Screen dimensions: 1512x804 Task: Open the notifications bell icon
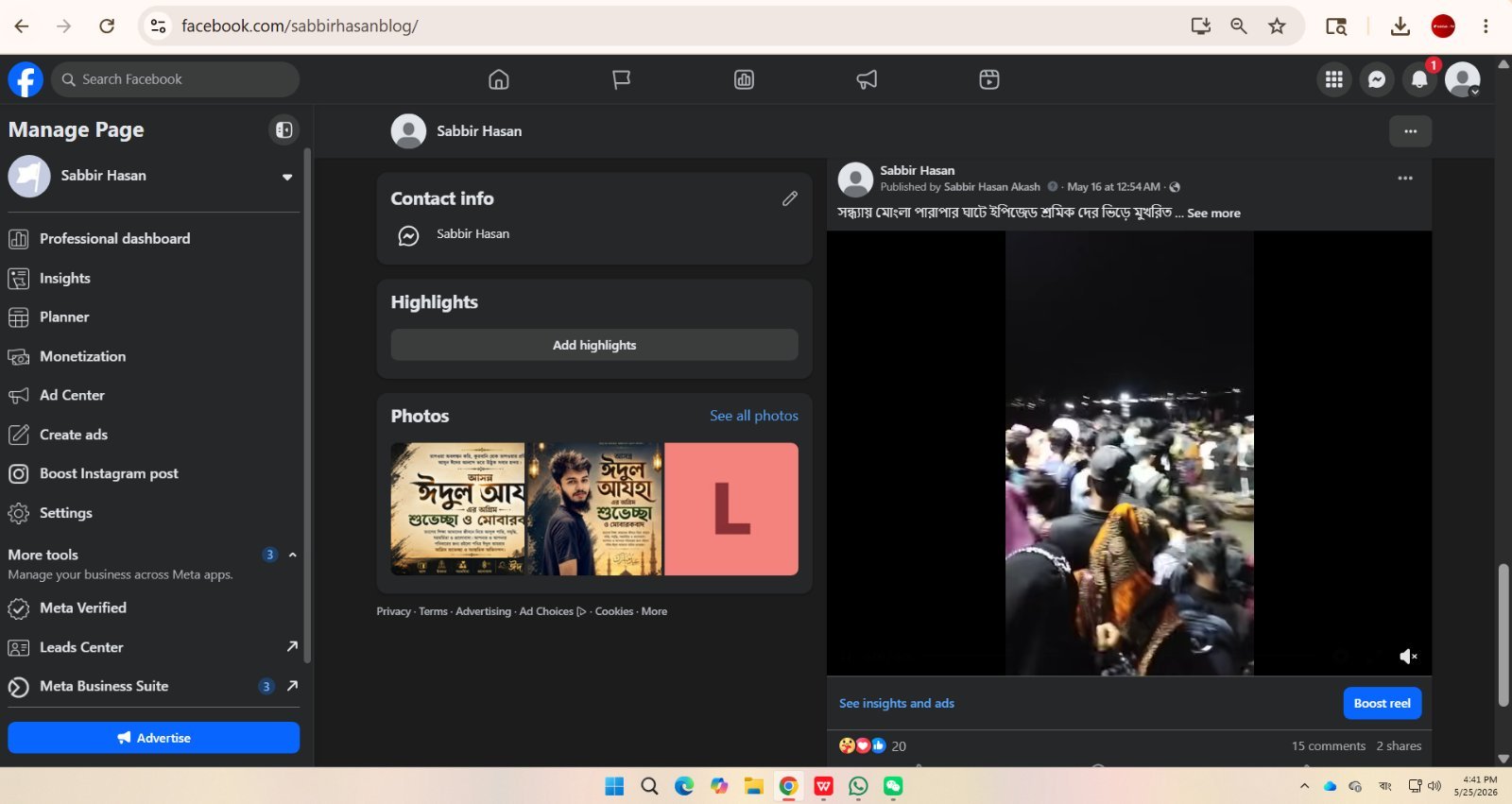[x=1419, y=79]
